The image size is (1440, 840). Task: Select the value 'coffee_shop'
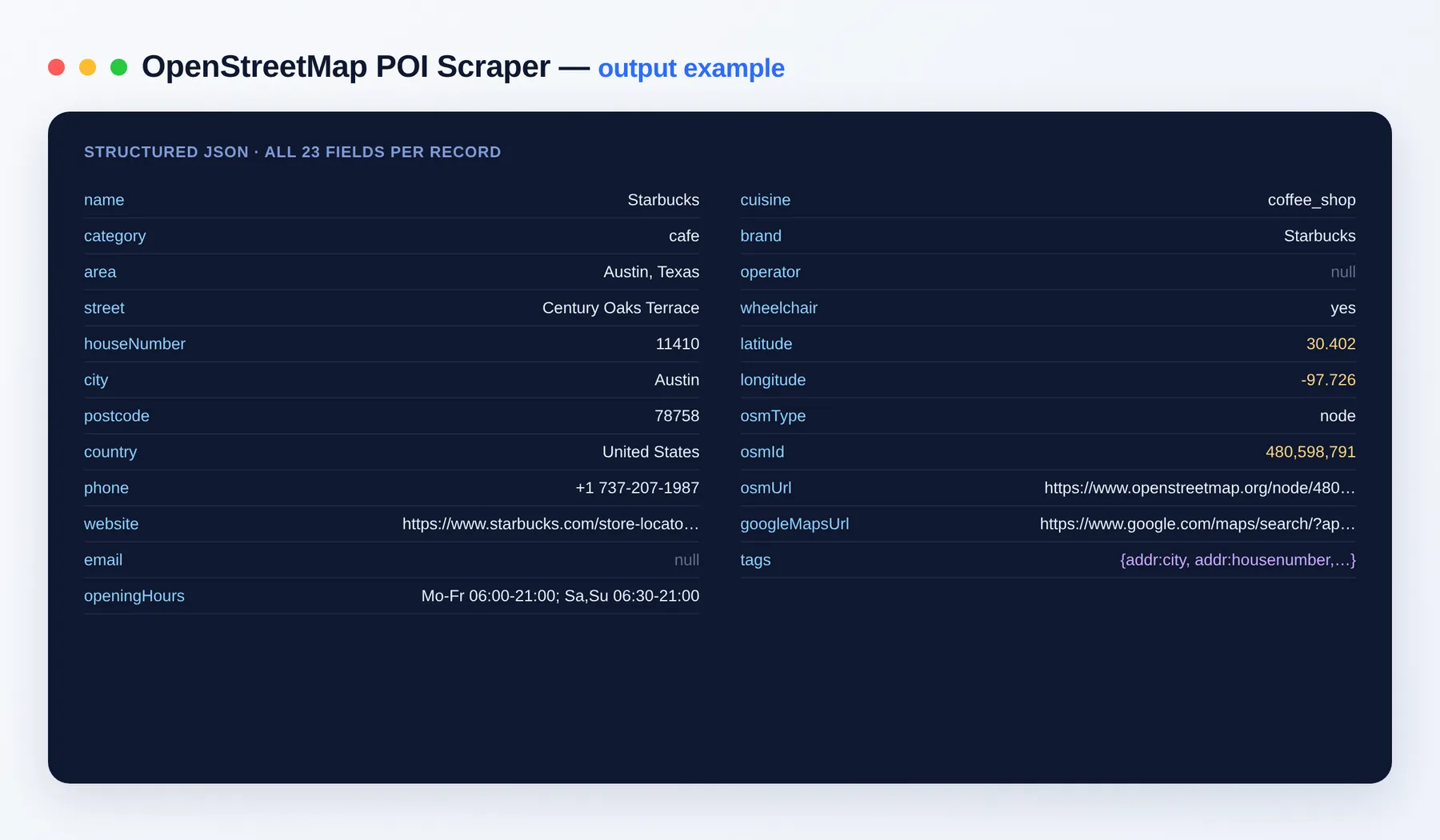pos(1312,200)
